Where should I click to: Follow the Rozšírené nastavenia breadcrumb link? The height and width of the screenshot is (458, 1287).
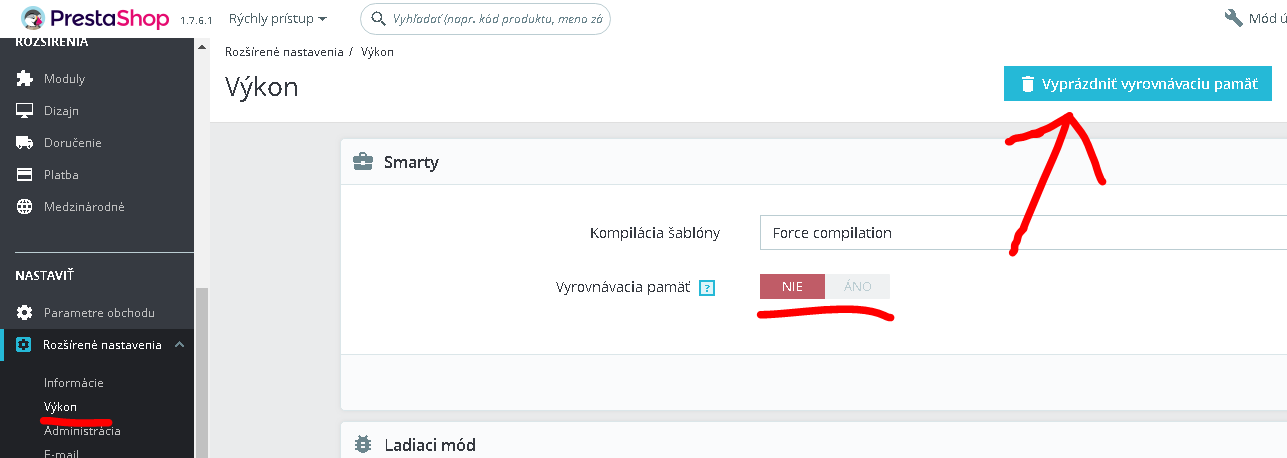(x=284, y=52)
